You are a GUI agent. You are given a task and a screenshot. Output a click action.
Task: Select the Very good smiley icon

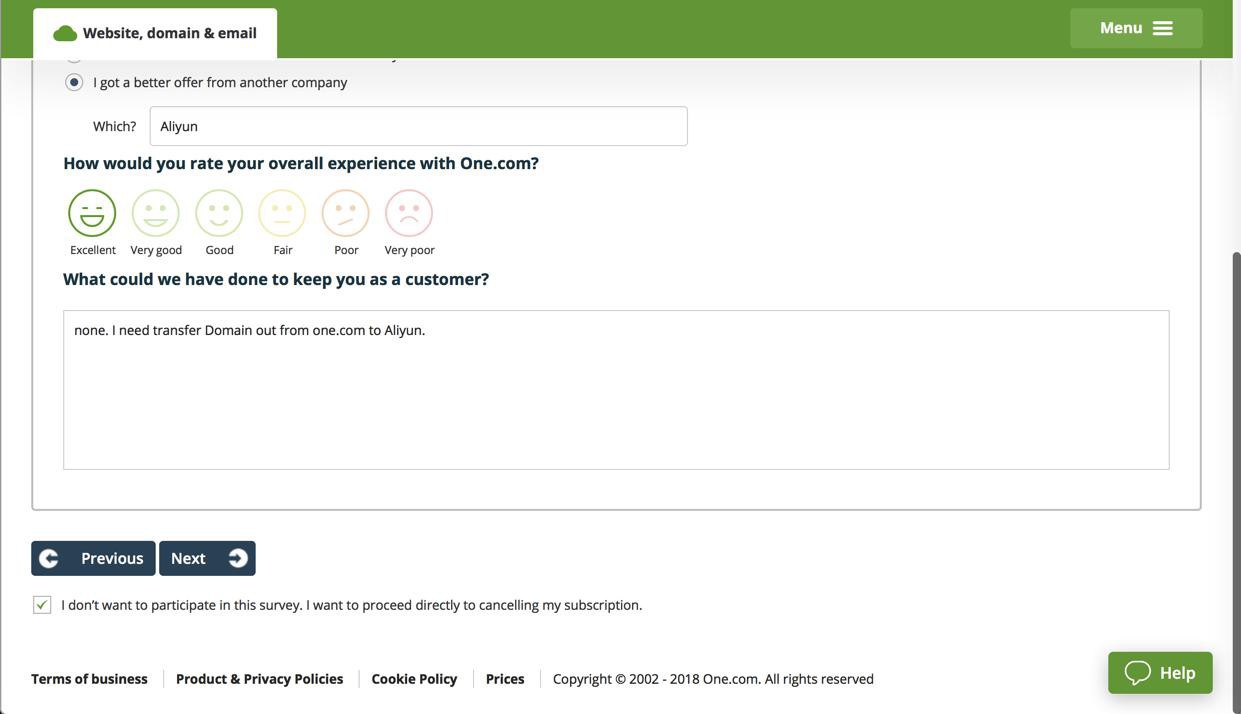point(156,213)
